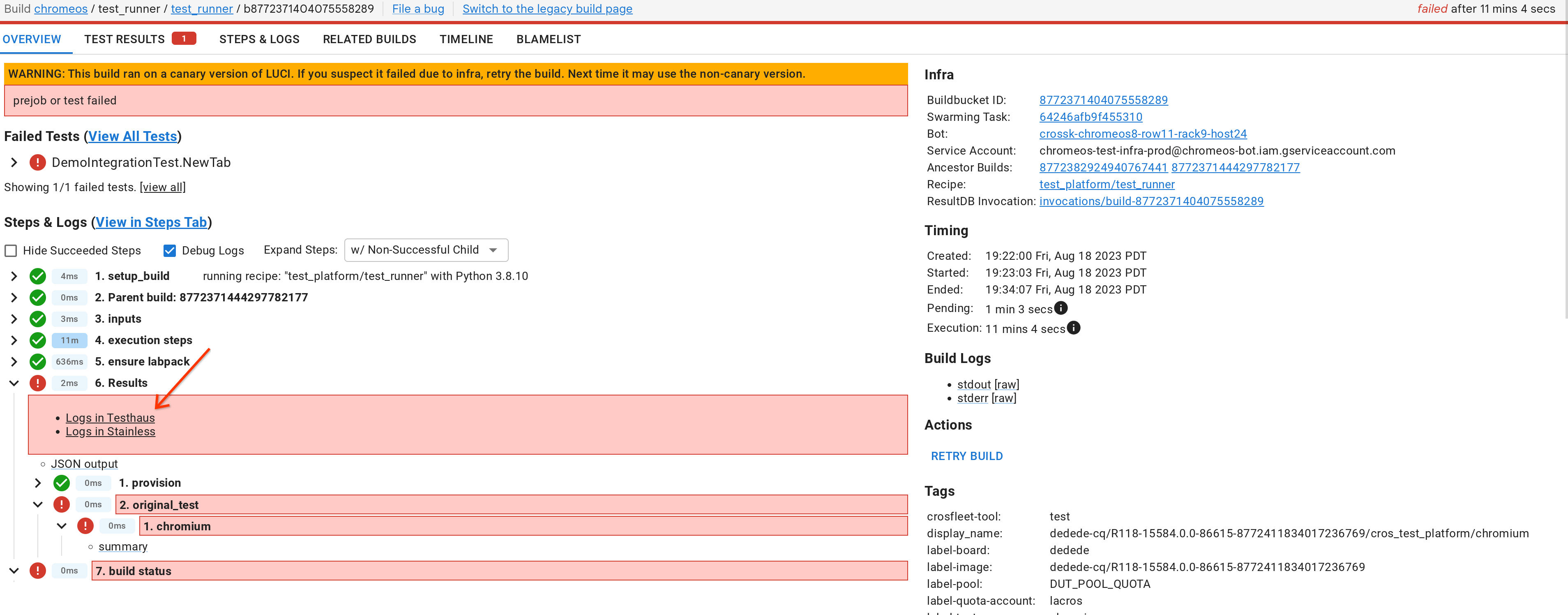Screen dimensions: 1568x615
Task: Click the red failure icon on 7. build status
Action: [38, 571]
